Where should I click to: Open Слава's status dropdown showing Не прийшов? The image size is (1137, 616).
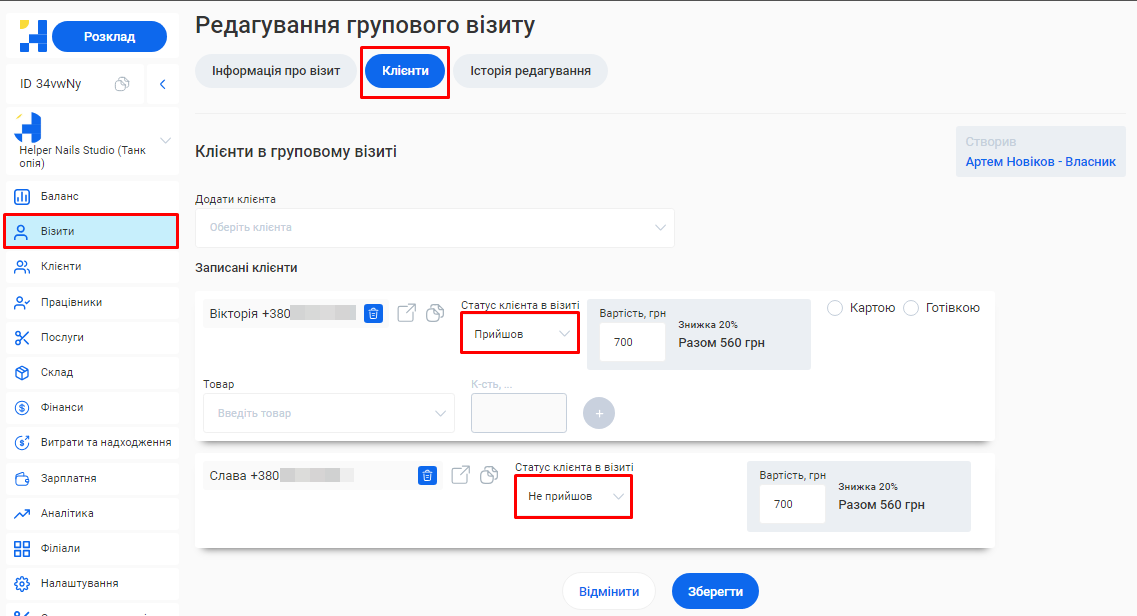coord(574,496)
